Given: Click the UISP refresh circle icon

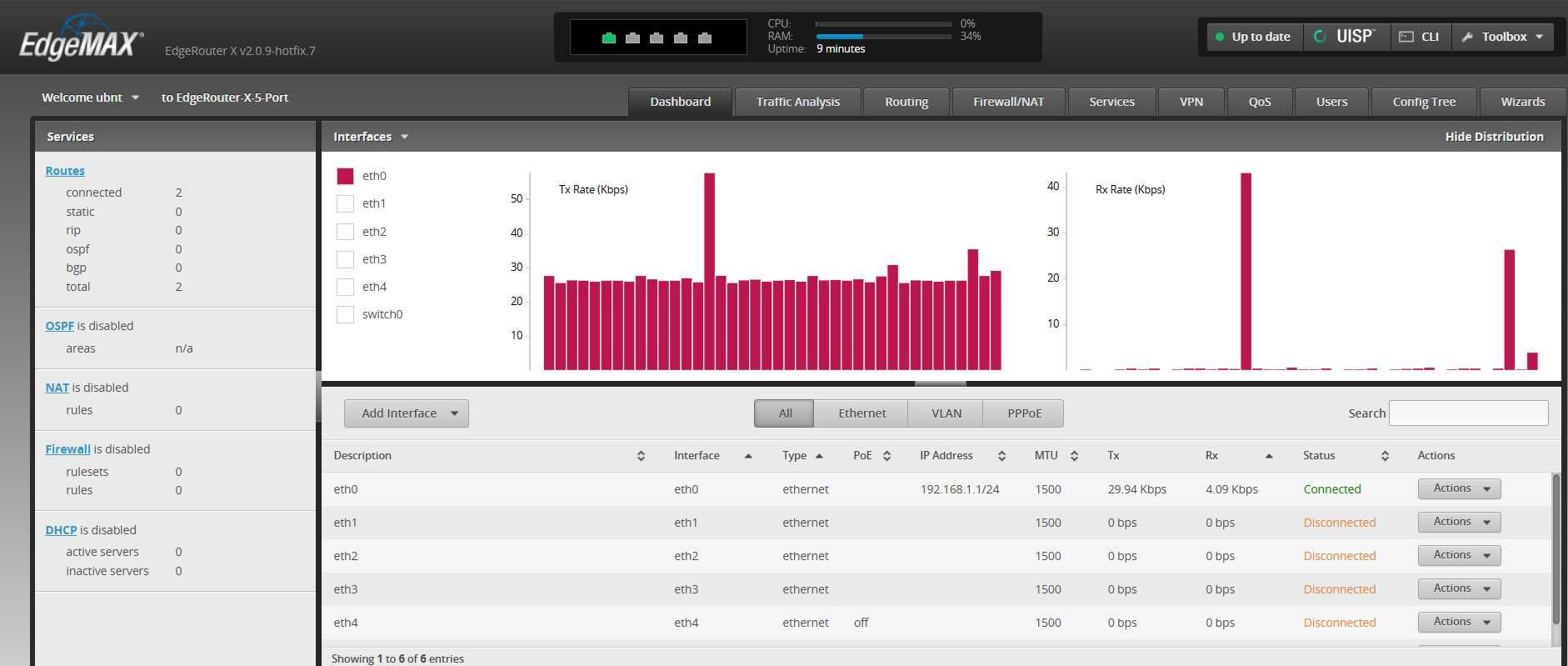Looking at the screenshot, I should click(1320, 37).
